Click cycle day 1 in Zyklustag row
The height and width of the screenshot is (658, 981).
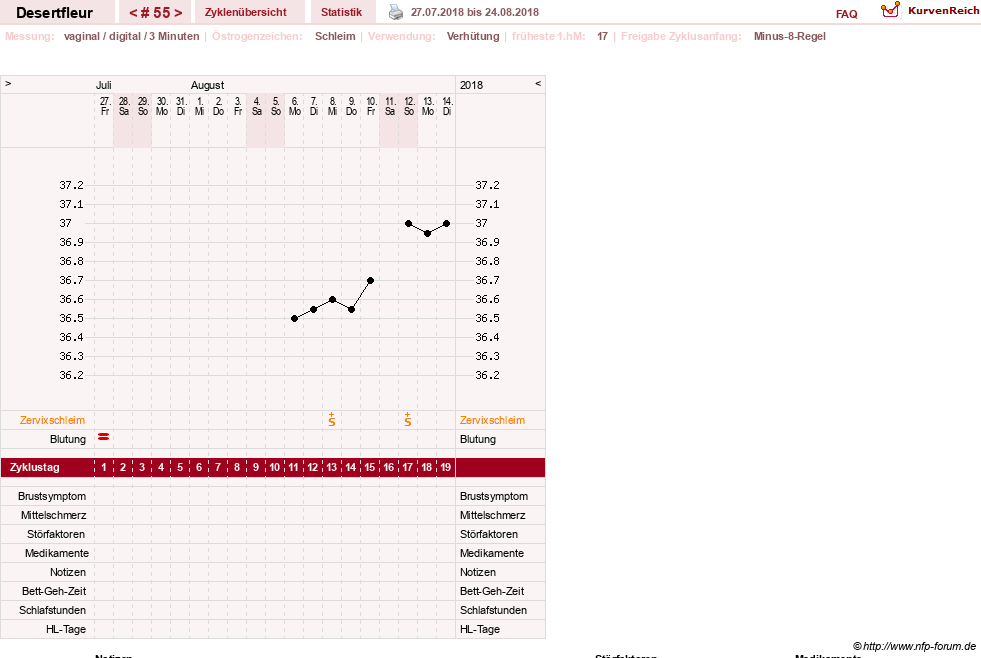pyautogui.click(x=104, y=467)
